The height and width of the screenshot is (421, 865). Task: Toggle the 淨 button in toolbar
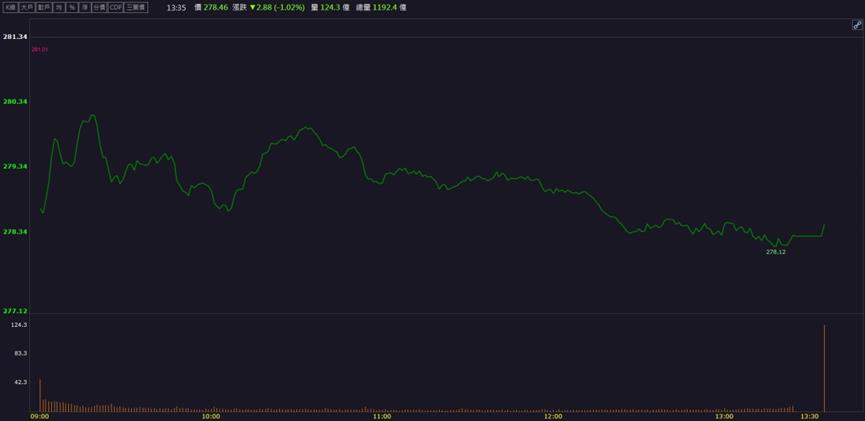click(x=84, y=8)
